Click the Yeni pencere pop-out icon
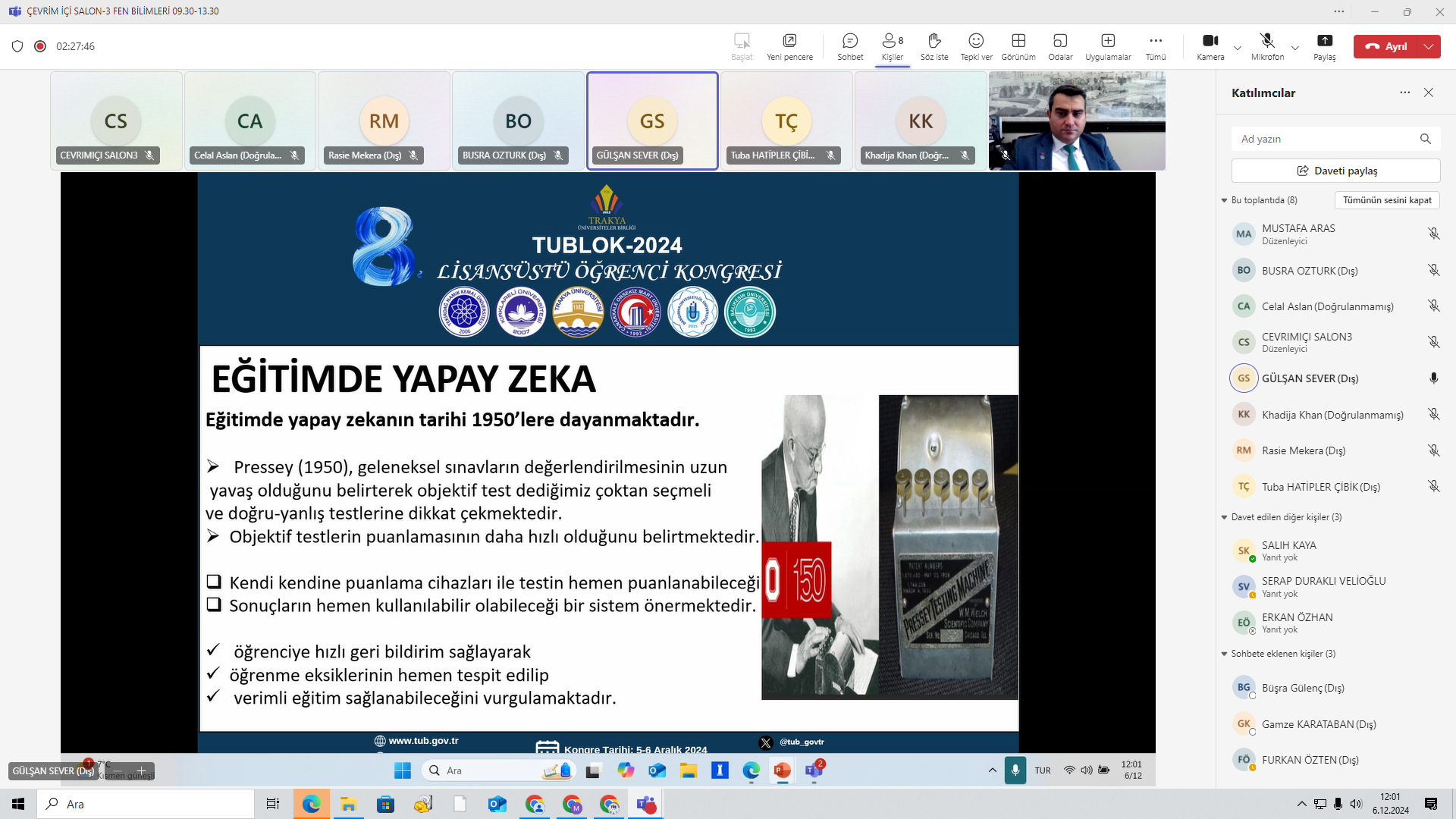 click(x=789, y=40)
